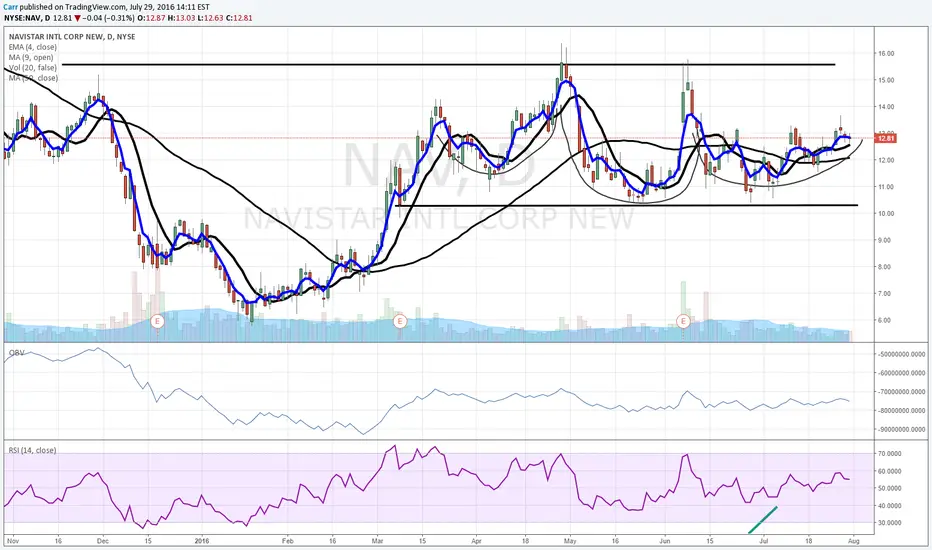
Task: Select the green trendline in the RSI pane
Action: (x=763, y=520)
